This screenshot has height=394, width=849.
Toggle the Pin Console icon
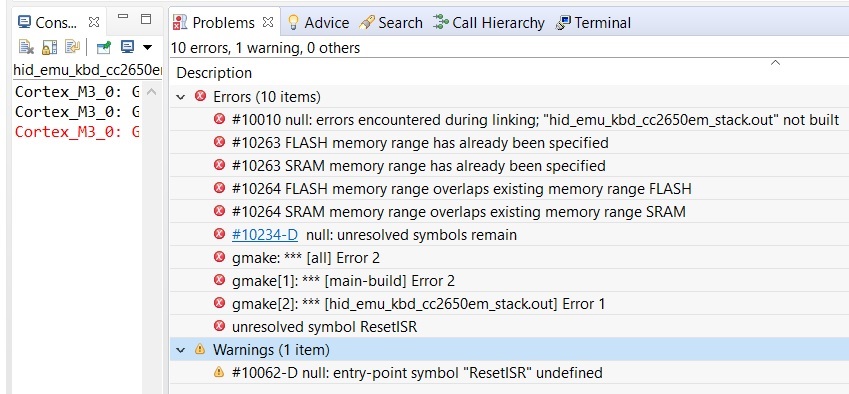click(x=103, y=48)
